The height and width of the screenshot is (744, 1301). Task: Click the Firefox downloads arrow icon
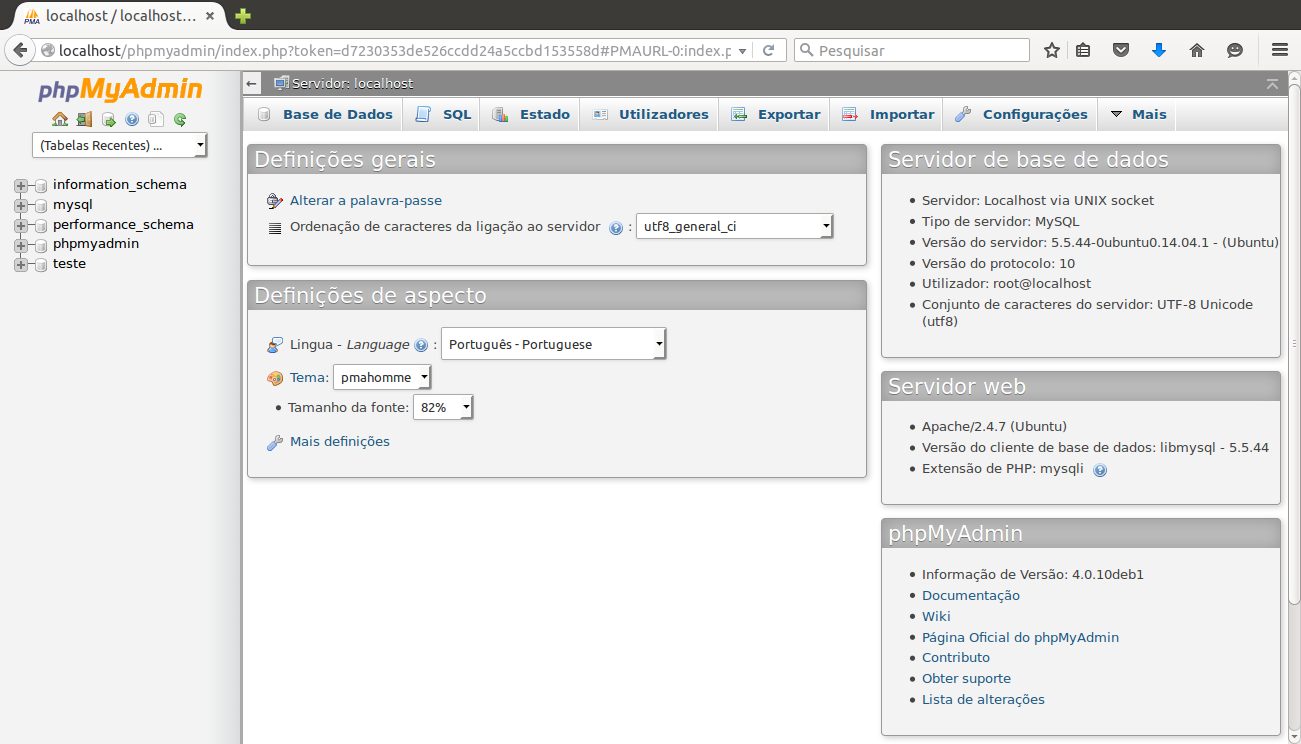[1159, 50]
